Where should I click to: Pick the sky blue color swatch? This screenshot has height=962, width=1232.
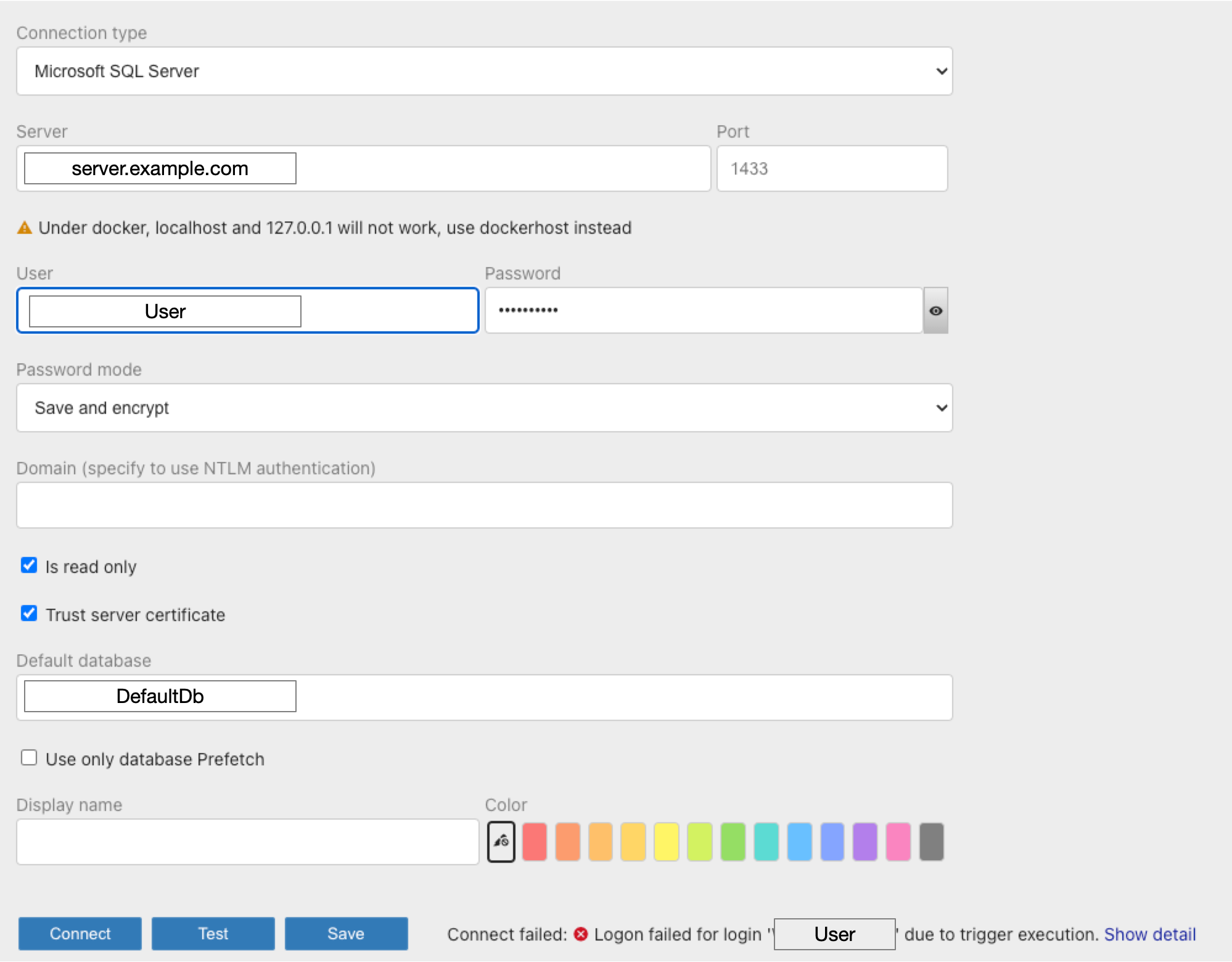coord(800,841)
